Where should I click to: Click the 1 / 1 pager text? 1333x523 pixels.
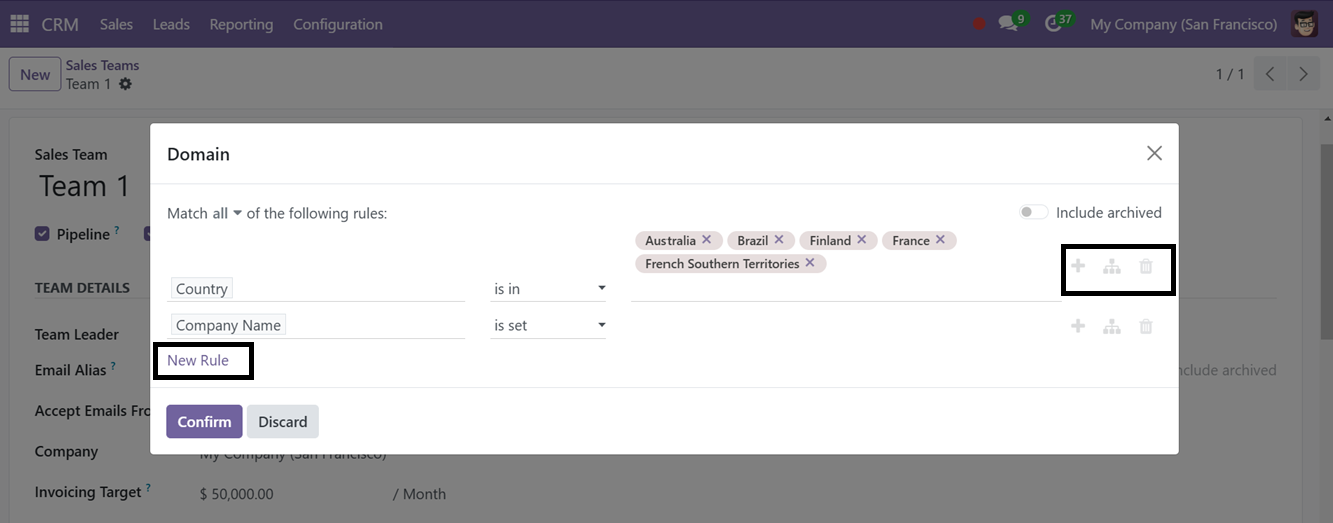pyautogui.click(x=1230, y=74)
